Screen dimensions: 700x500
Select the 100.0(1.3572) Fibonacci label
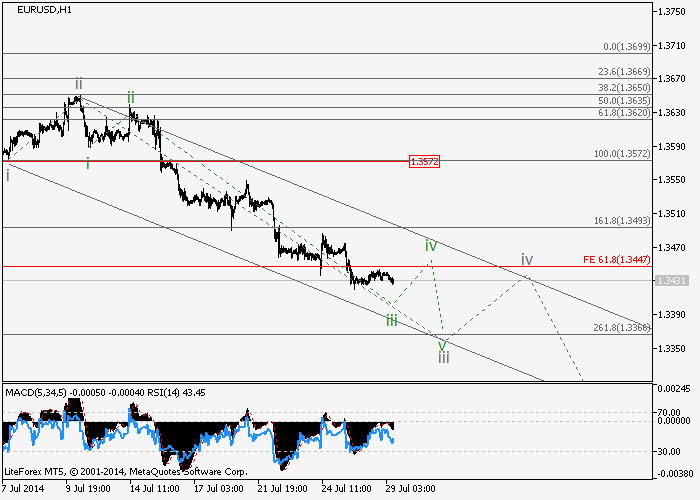point(623,154)
